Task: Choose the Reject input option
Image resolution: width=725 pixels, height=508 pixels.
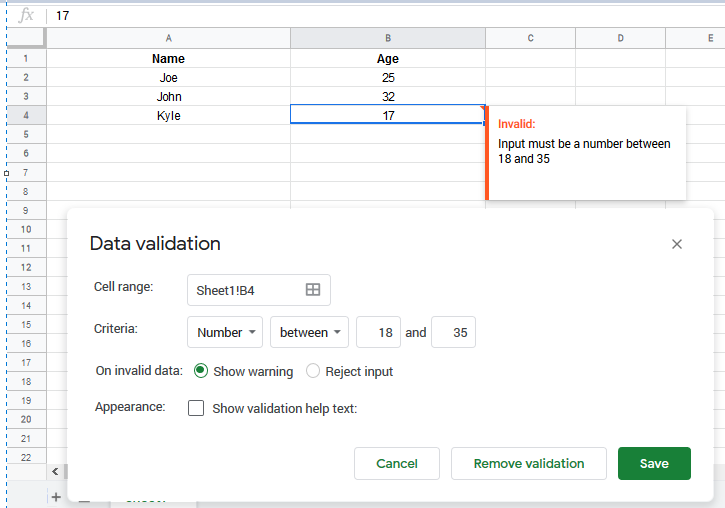Action: (313, 371)
